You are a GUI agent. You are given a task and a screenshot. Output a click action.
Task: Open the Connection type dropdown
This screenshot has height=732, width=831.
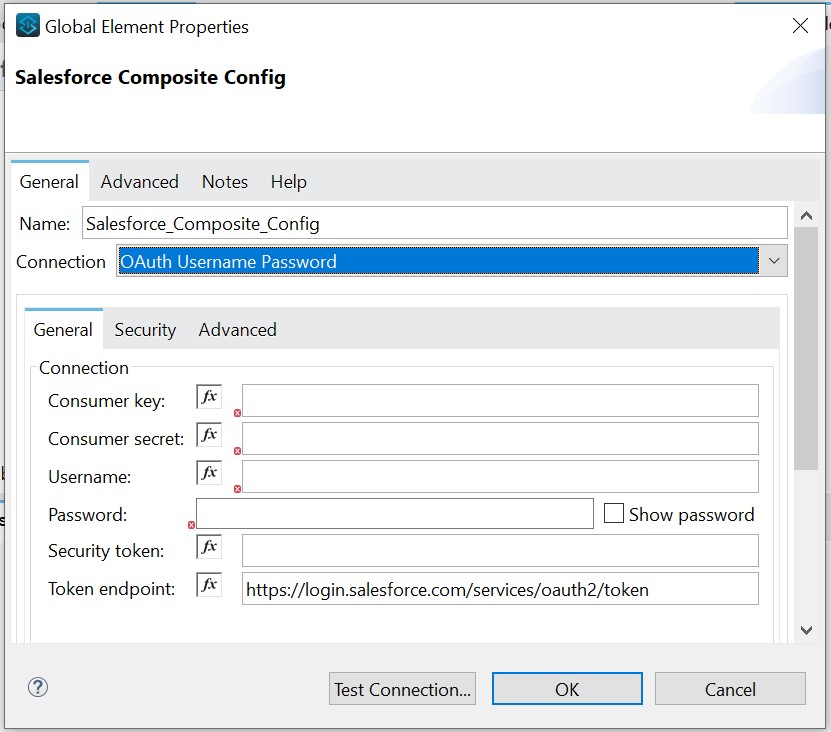tap(452, 261)
